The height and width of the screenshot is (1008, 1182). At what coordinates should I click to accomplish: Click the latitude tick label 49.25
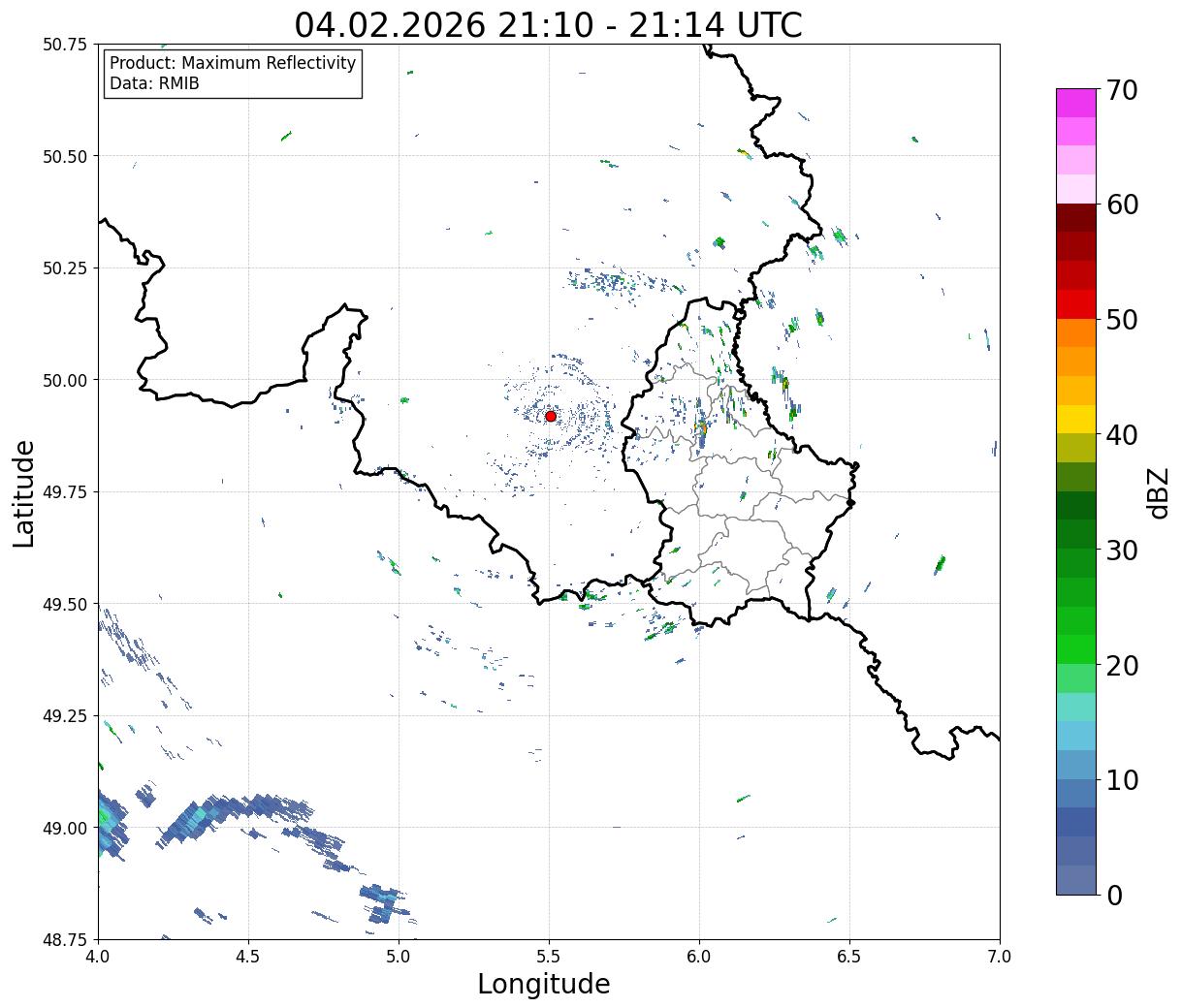click(x=65, y=716)
